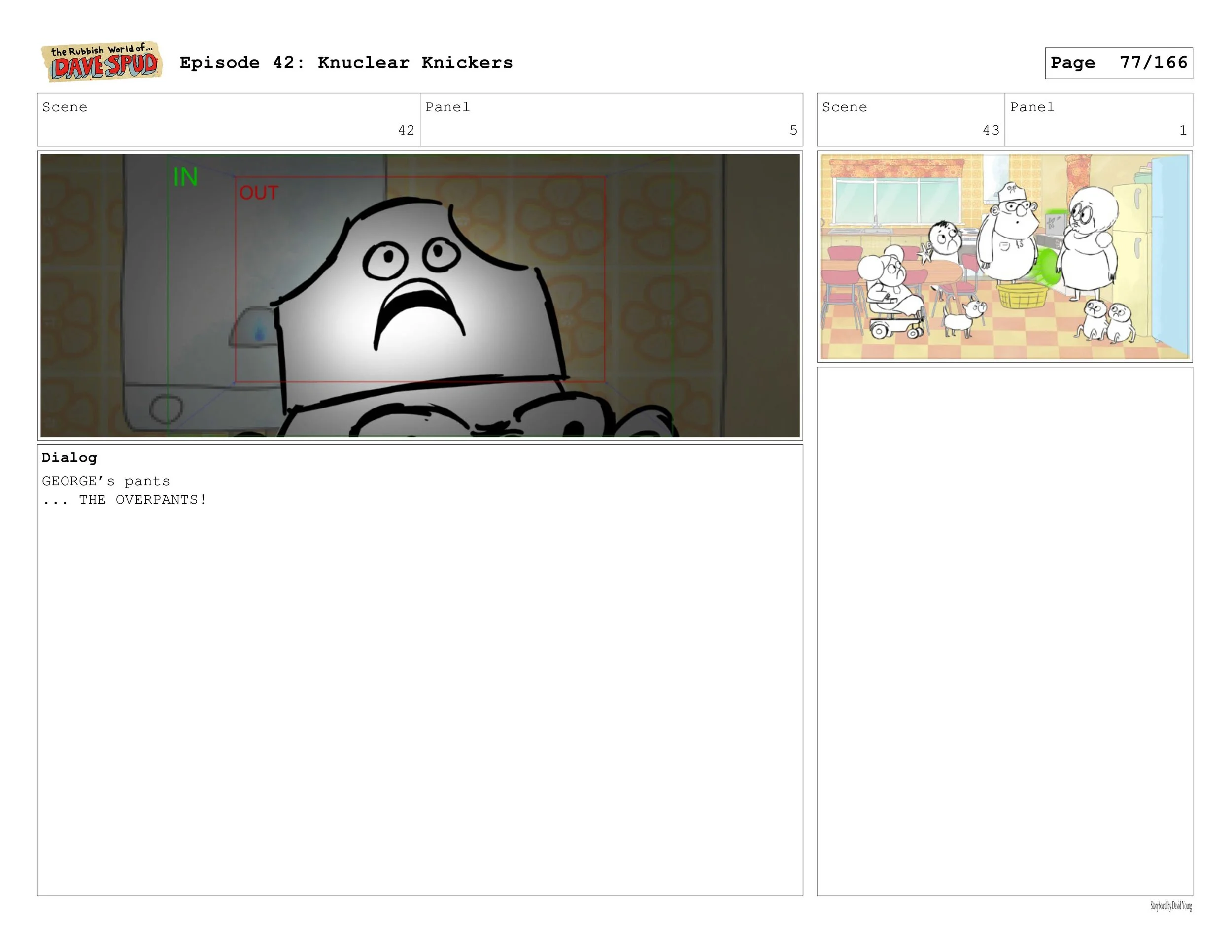Click the Dialog heading
The image size is (1232, 952).
coord(69,457)
